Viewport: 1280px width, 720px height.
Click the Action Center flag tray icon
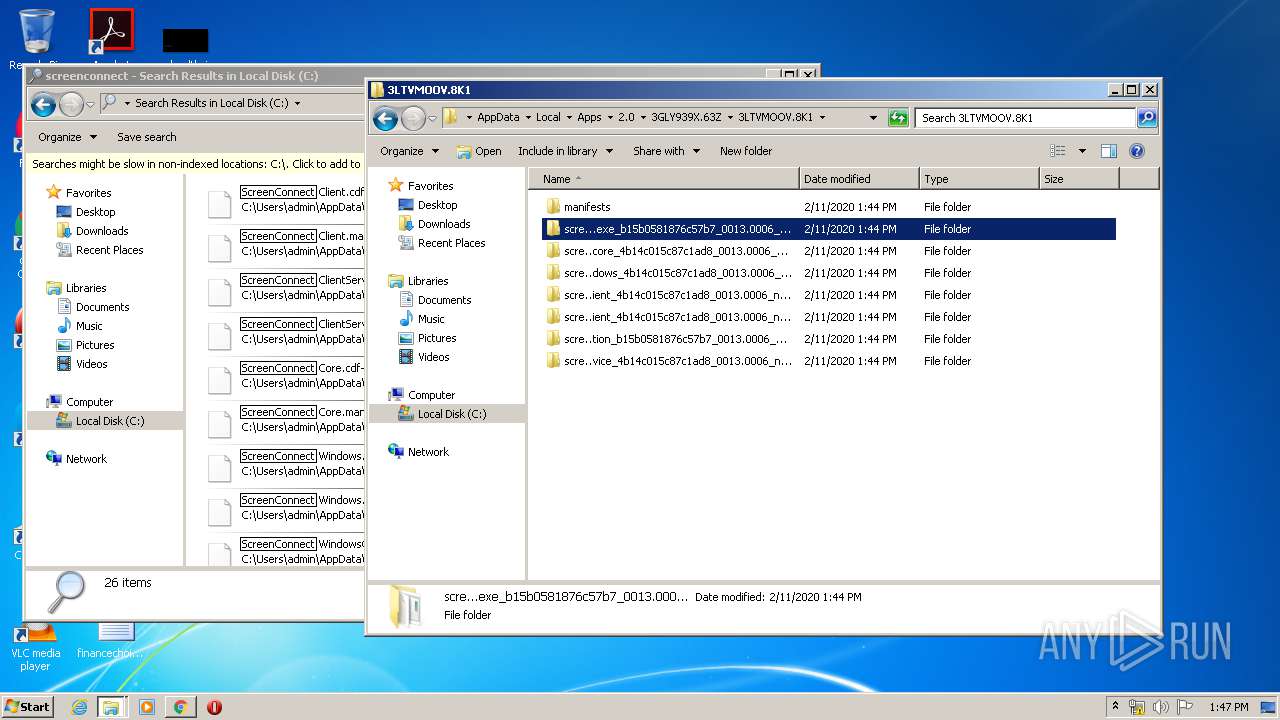pos(1185,707)
